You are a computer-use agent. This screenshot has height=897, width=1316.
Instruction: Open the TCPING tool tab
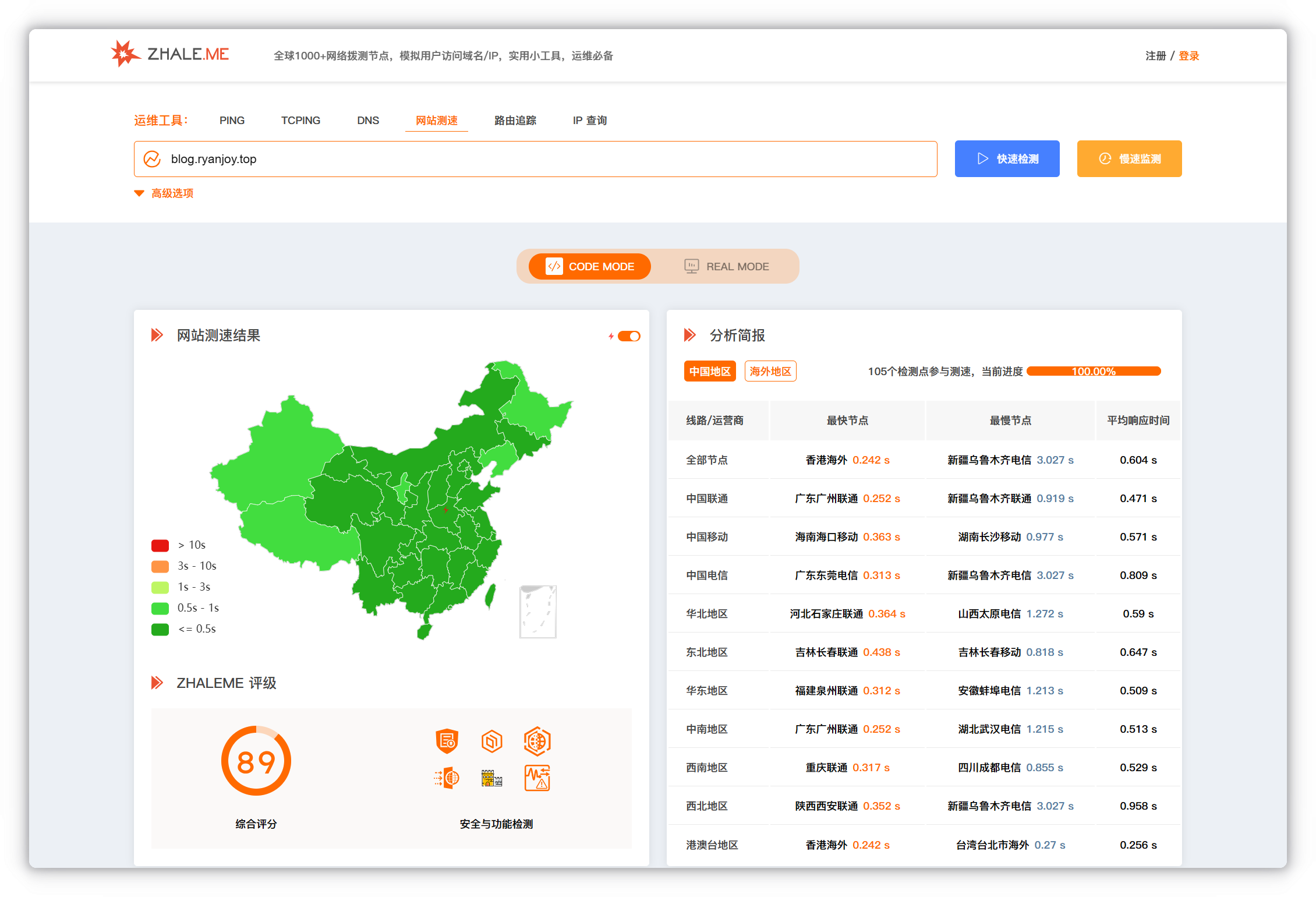point(300,121)
